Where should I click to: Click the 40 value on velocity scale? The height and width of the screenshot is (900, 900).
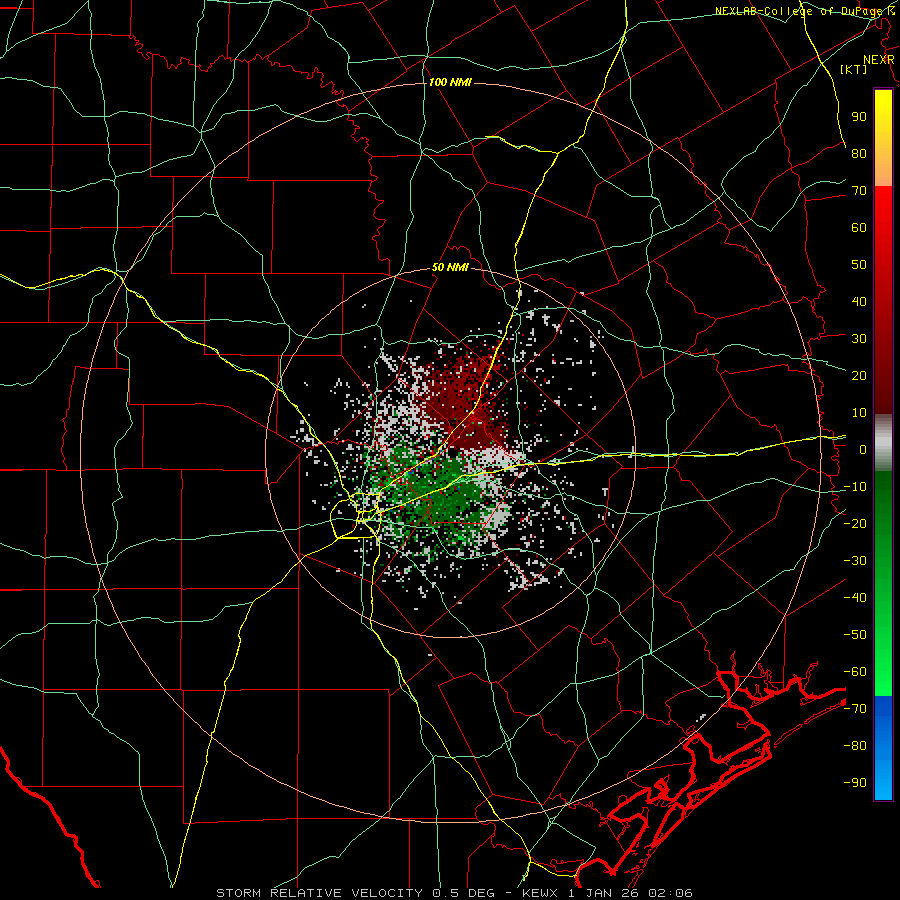[x=859, y=301]
